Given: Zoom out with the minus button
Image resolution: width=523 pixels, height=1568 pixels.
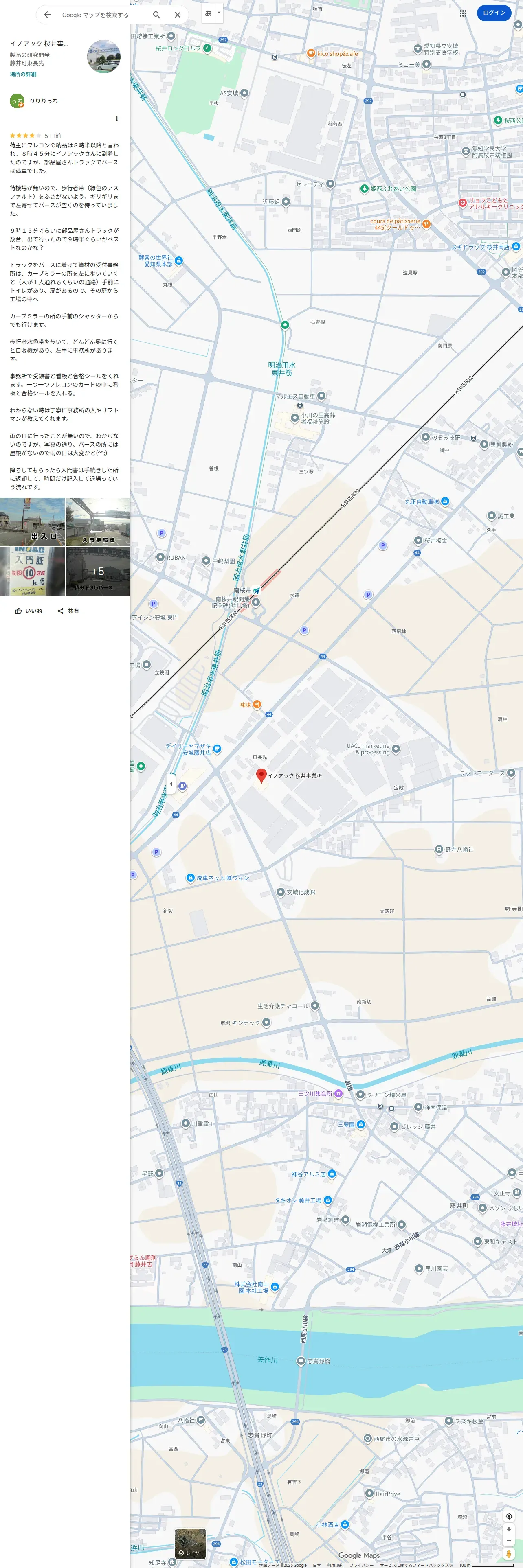Looking at the screenshot, I should 509,1541.
